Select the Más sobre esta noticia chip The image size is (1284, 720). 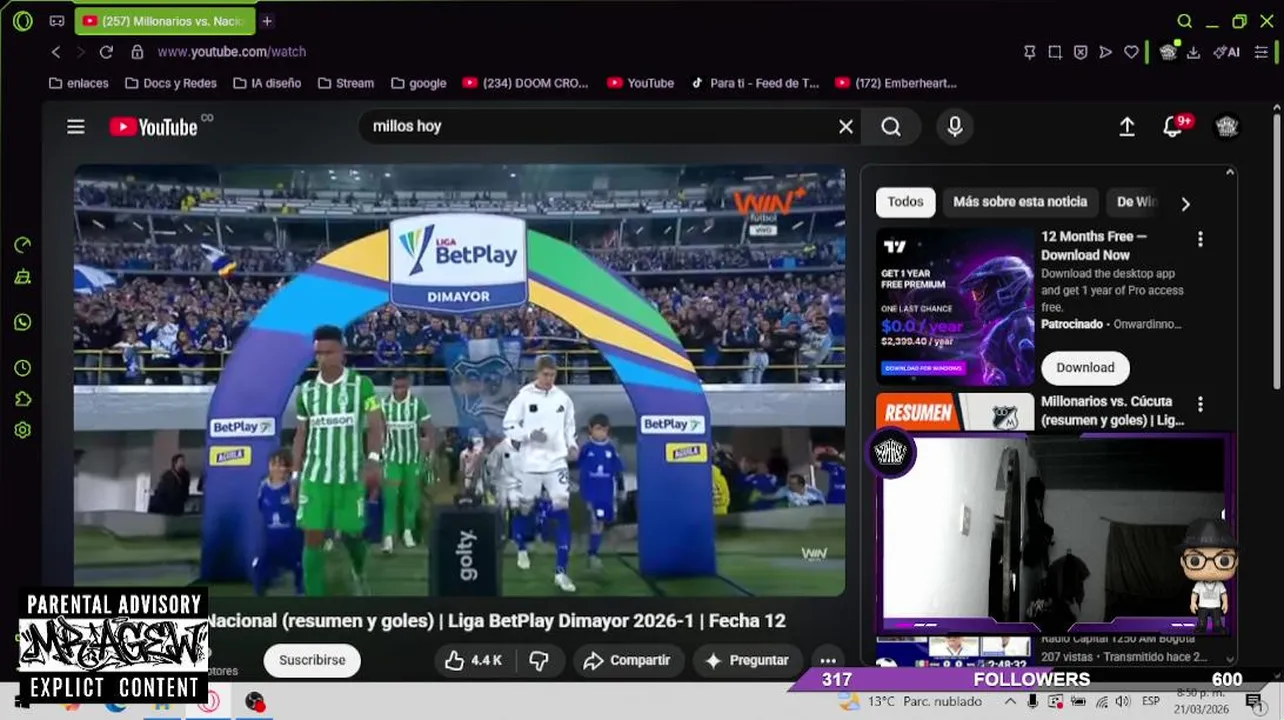tap(1020, 202)
